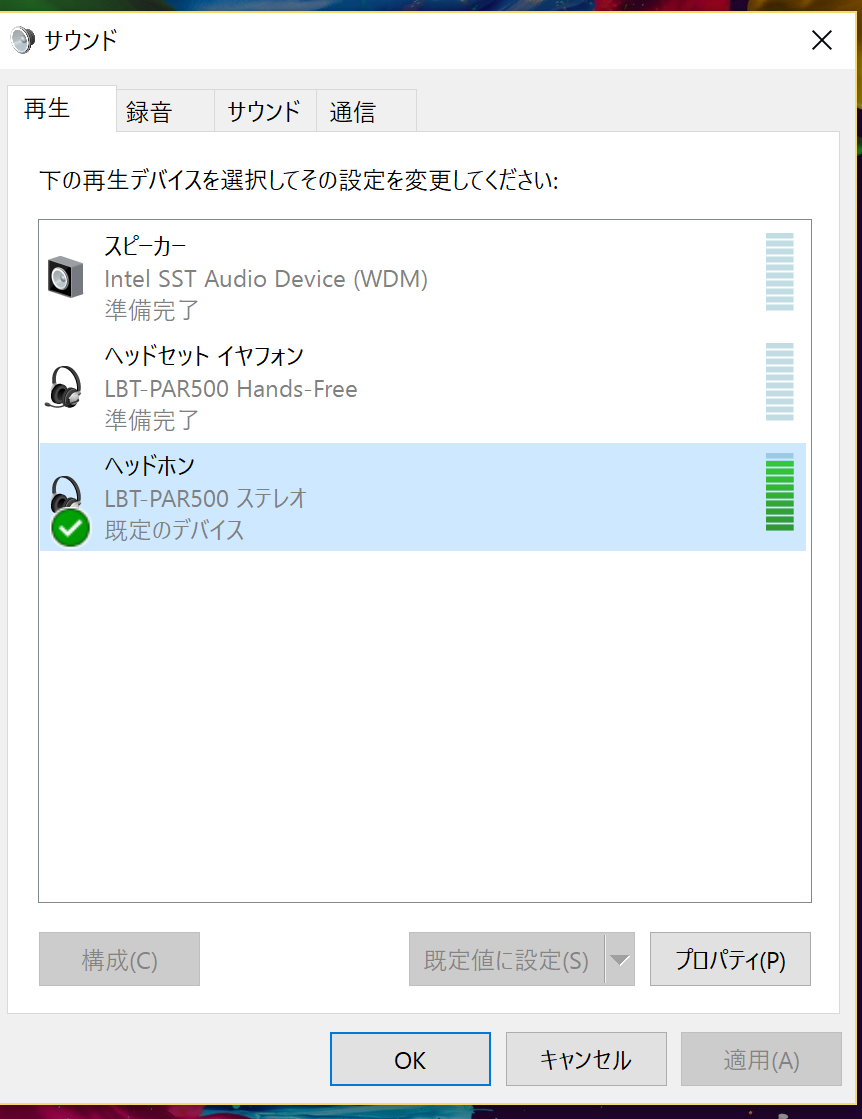Click LBT-PAR500 Hands-Free text
This screenshot has width=862, height=1119.
pos(230,389)
